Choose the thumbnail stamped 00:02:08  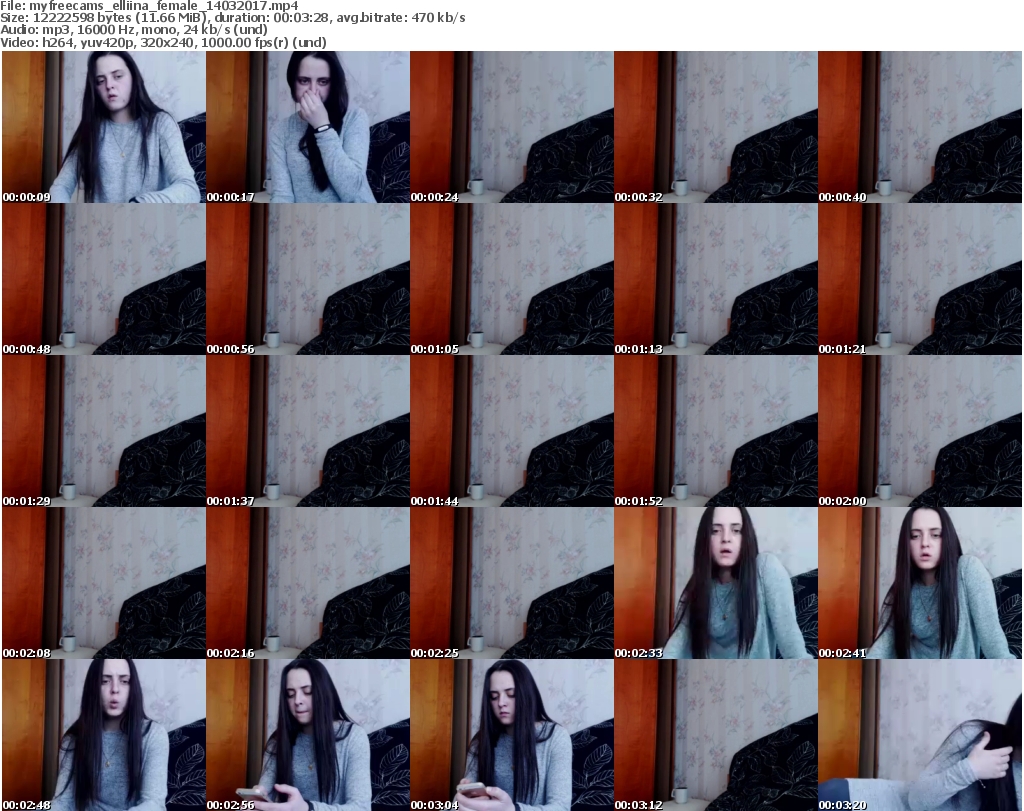104,583
